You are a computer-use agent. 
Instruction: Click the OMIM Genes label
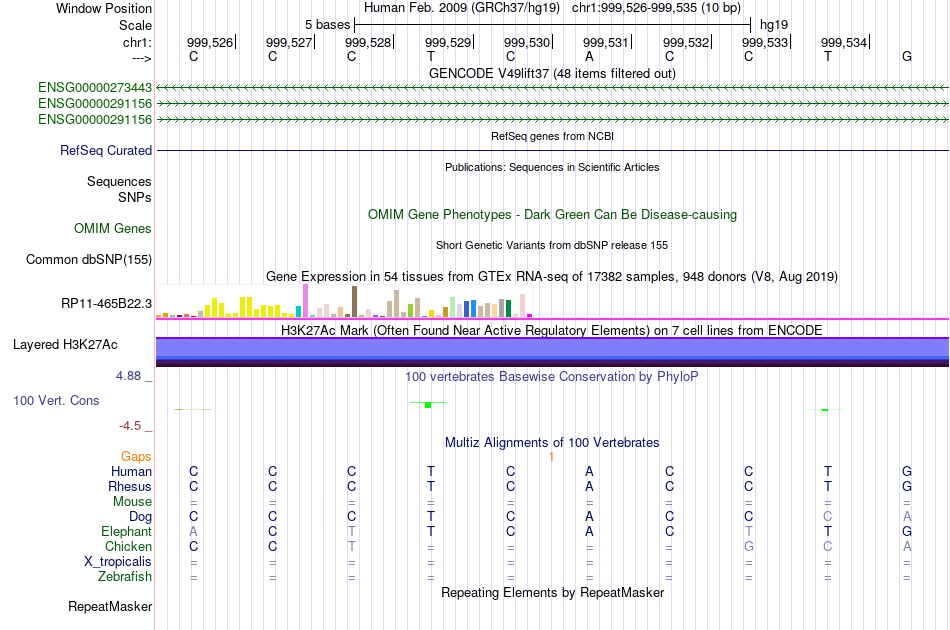coord(113,228)
